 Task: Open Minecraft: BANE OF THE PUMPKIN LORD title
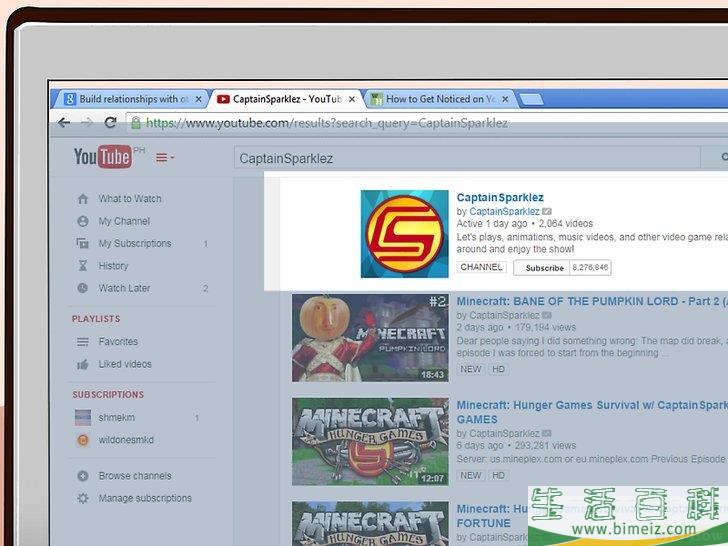point(592,301)
